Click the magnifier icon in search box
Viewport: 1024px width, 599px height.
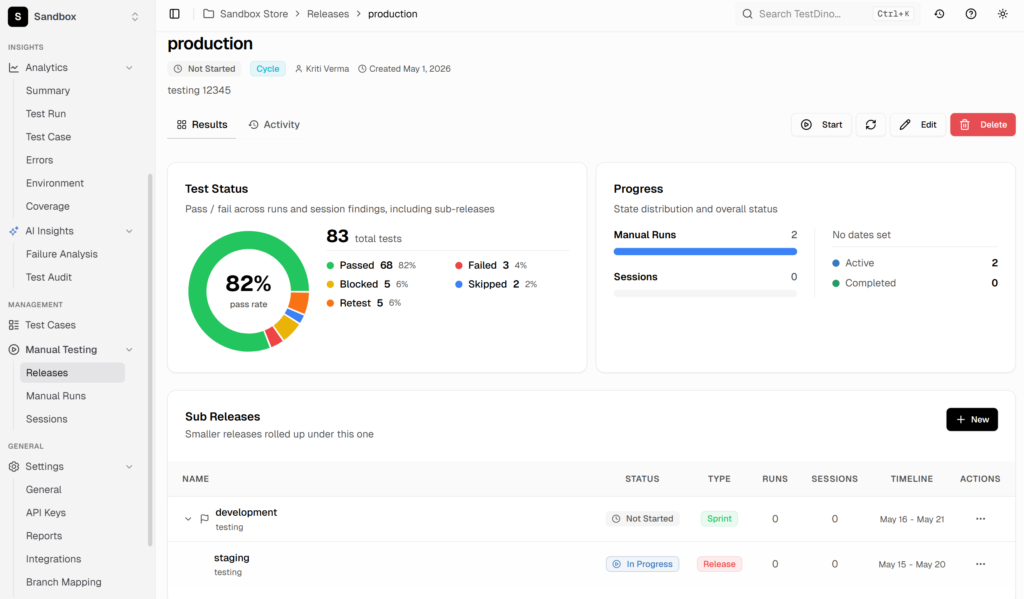[747, 14]
